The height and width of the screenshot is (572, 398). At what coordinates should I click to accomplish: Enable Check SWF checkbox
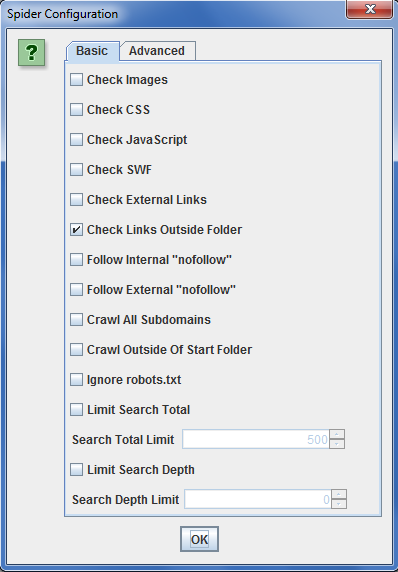click(76, 170)
